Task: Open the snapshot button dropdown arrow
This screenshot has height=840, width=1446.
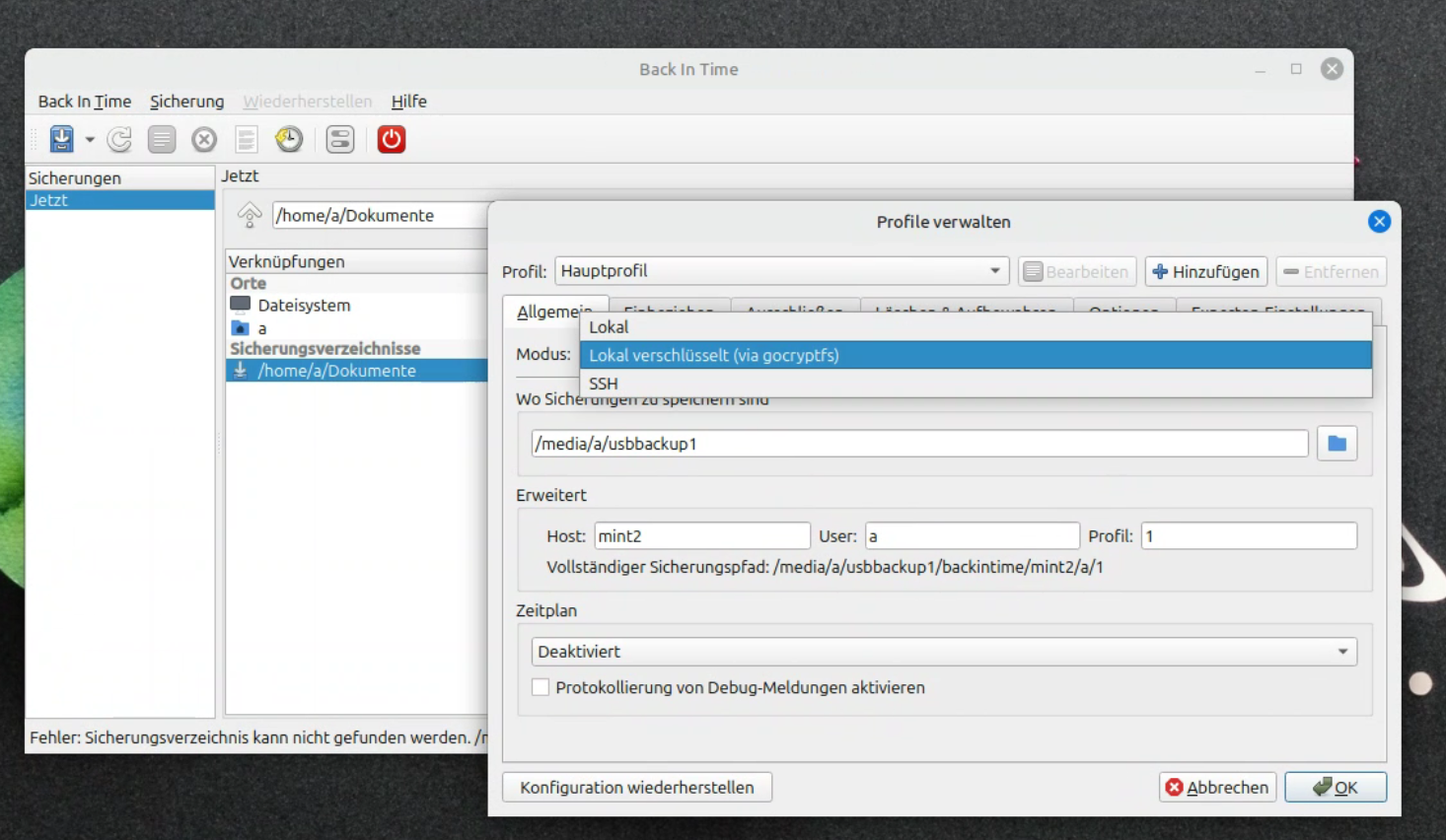Action: [x=90, y=139]
